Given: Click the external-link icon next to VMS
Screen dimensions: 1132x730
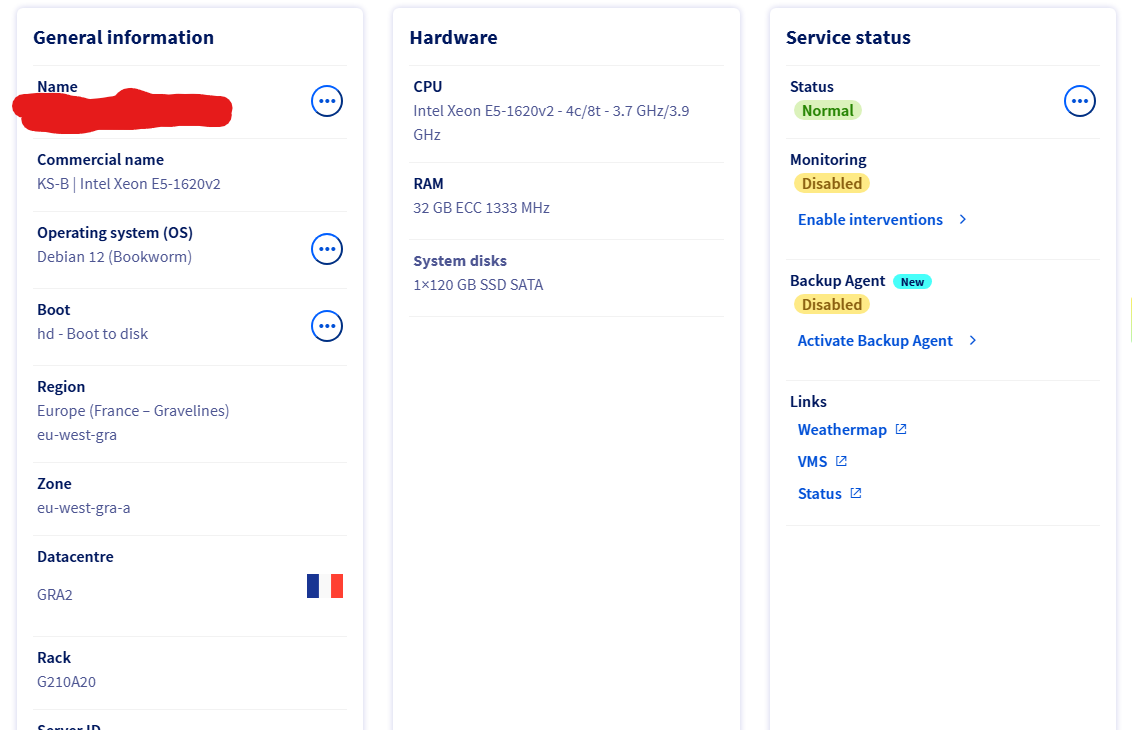Looking at the screenshot, I should (841, 461).
